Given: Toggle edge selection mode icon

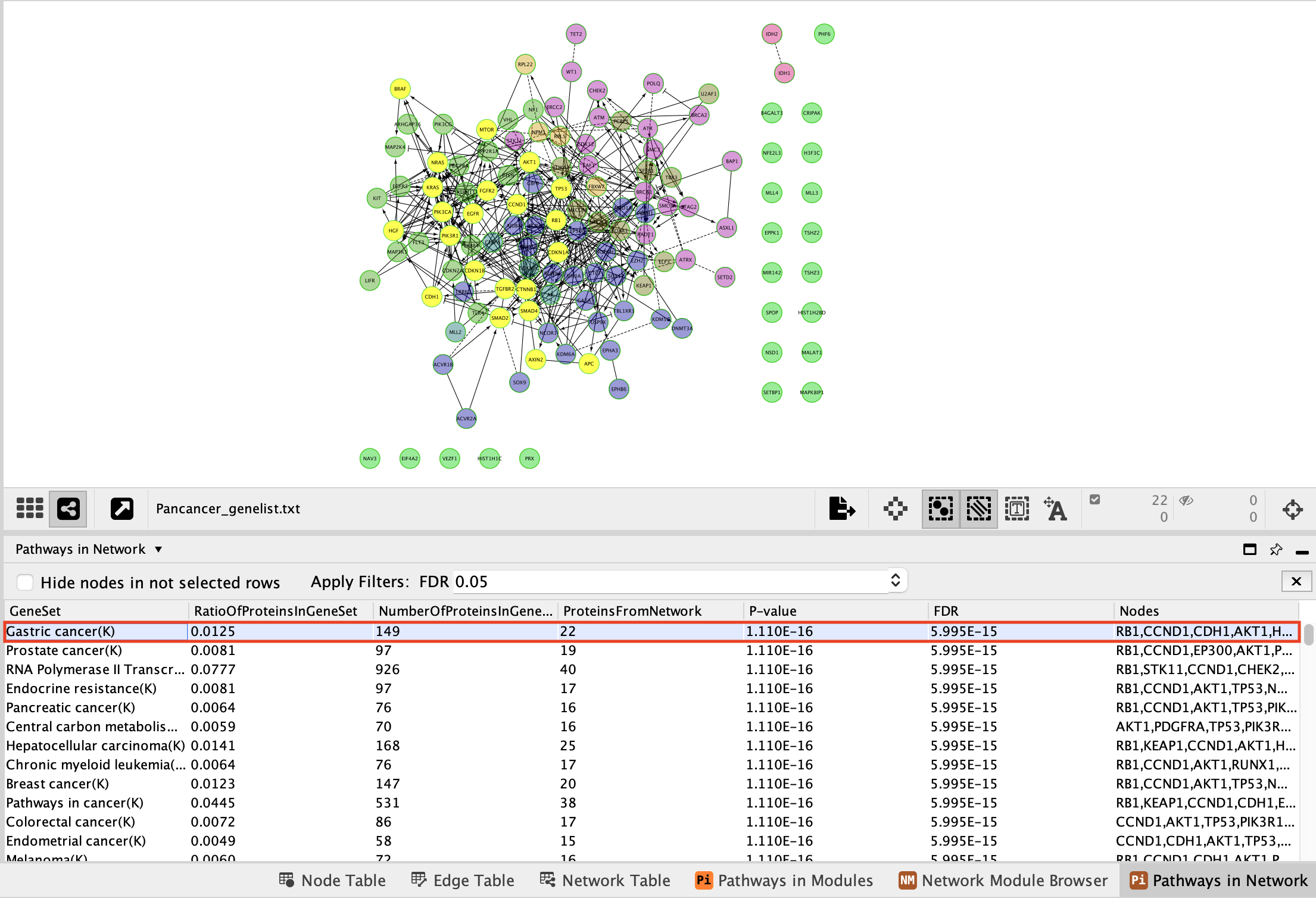Looking at the screenshot, I should coord(978,509).
